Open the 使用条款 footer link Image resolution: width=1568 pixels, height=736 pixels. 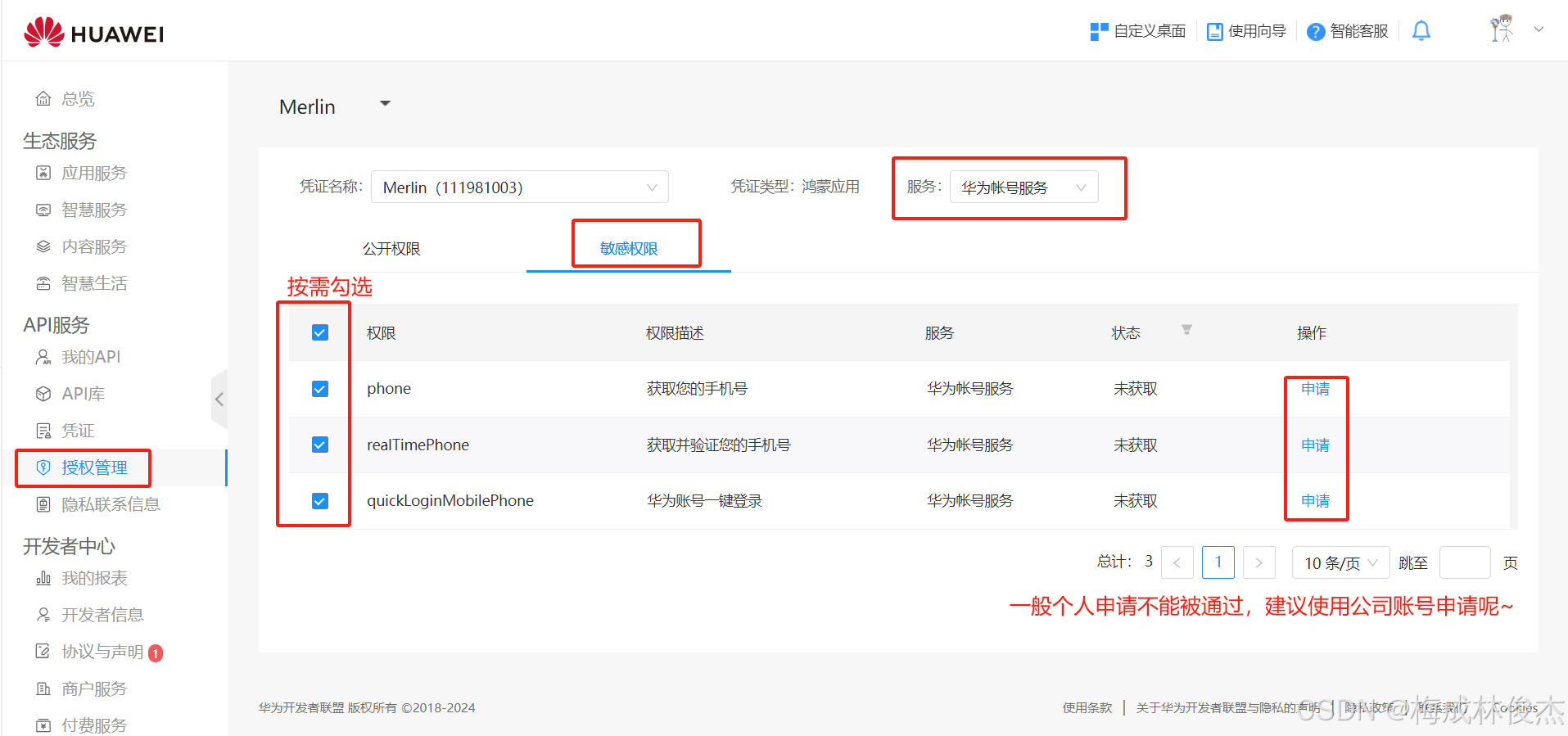point(1087,707)
